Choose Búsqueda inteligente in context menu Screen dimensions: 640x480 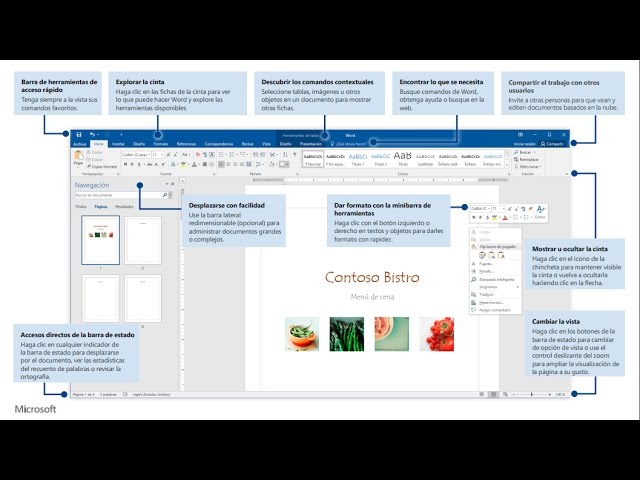tap(494, 280)
